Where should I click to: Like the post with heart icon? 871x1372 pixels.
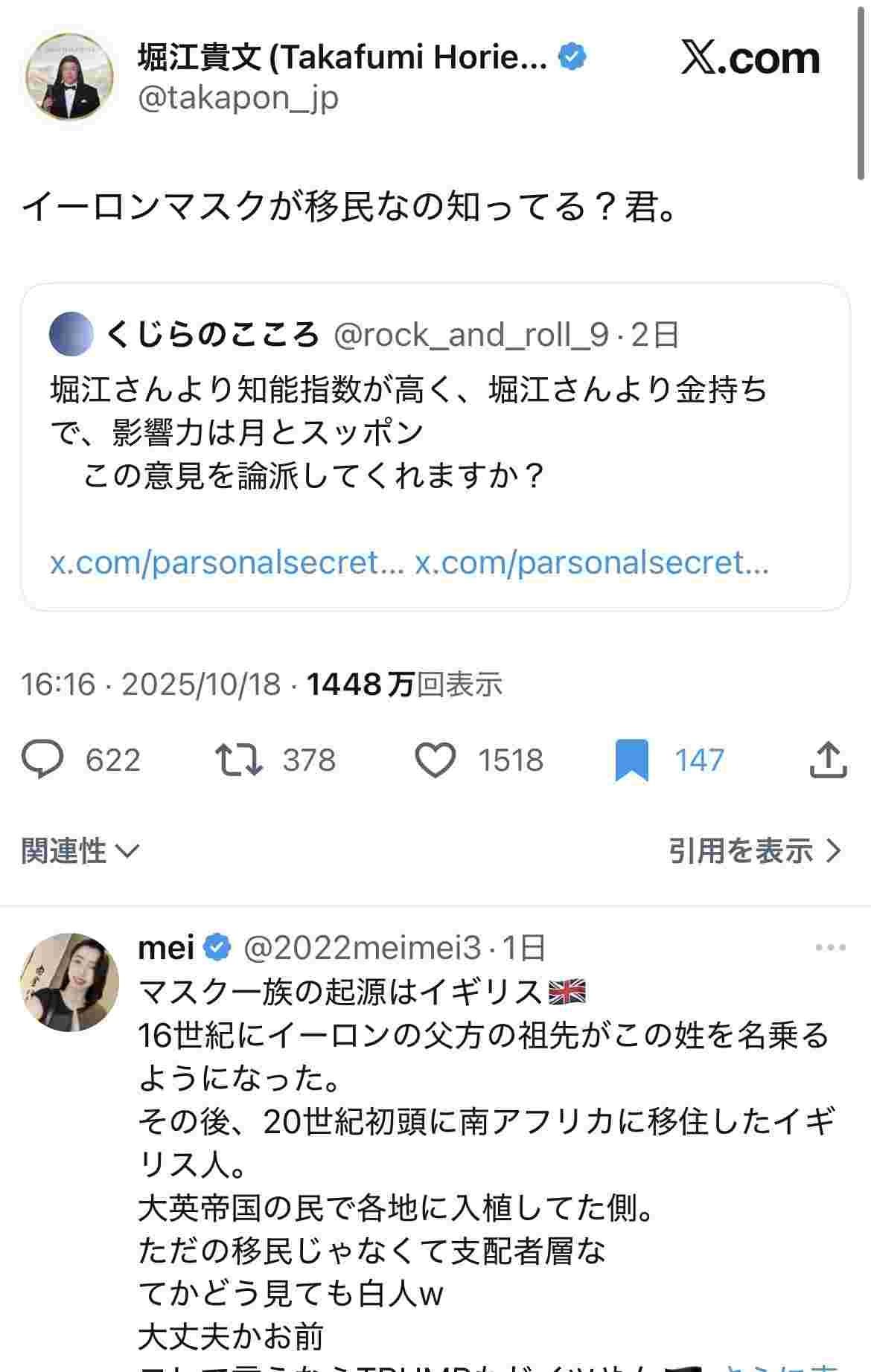tap(435, 760)
